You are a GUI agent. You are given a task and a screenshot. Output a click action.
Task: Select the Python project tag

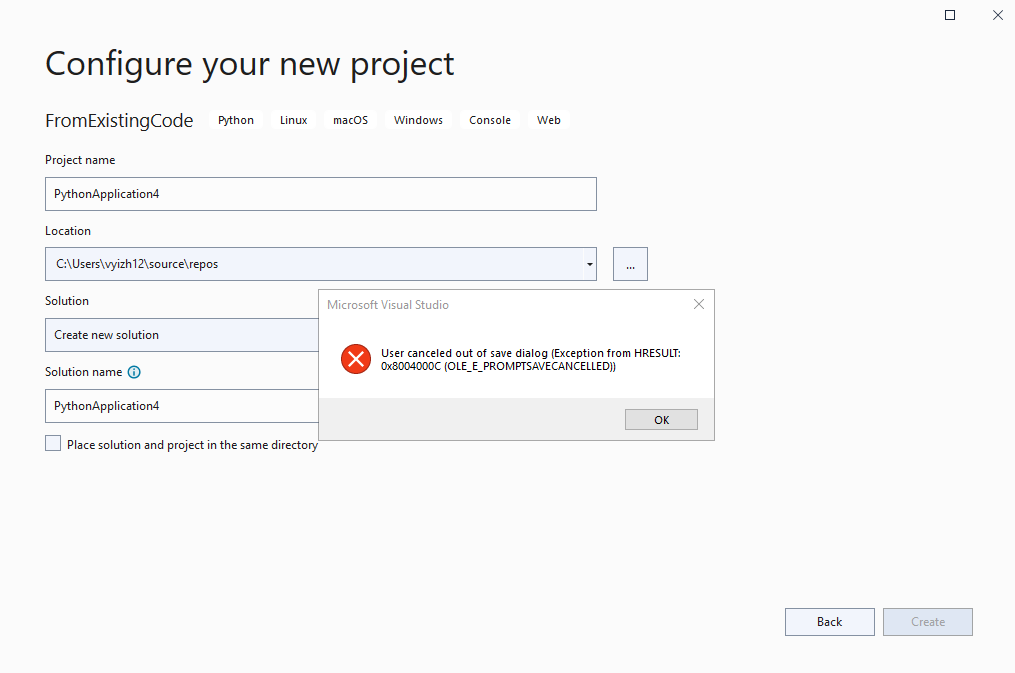(235, 119)
